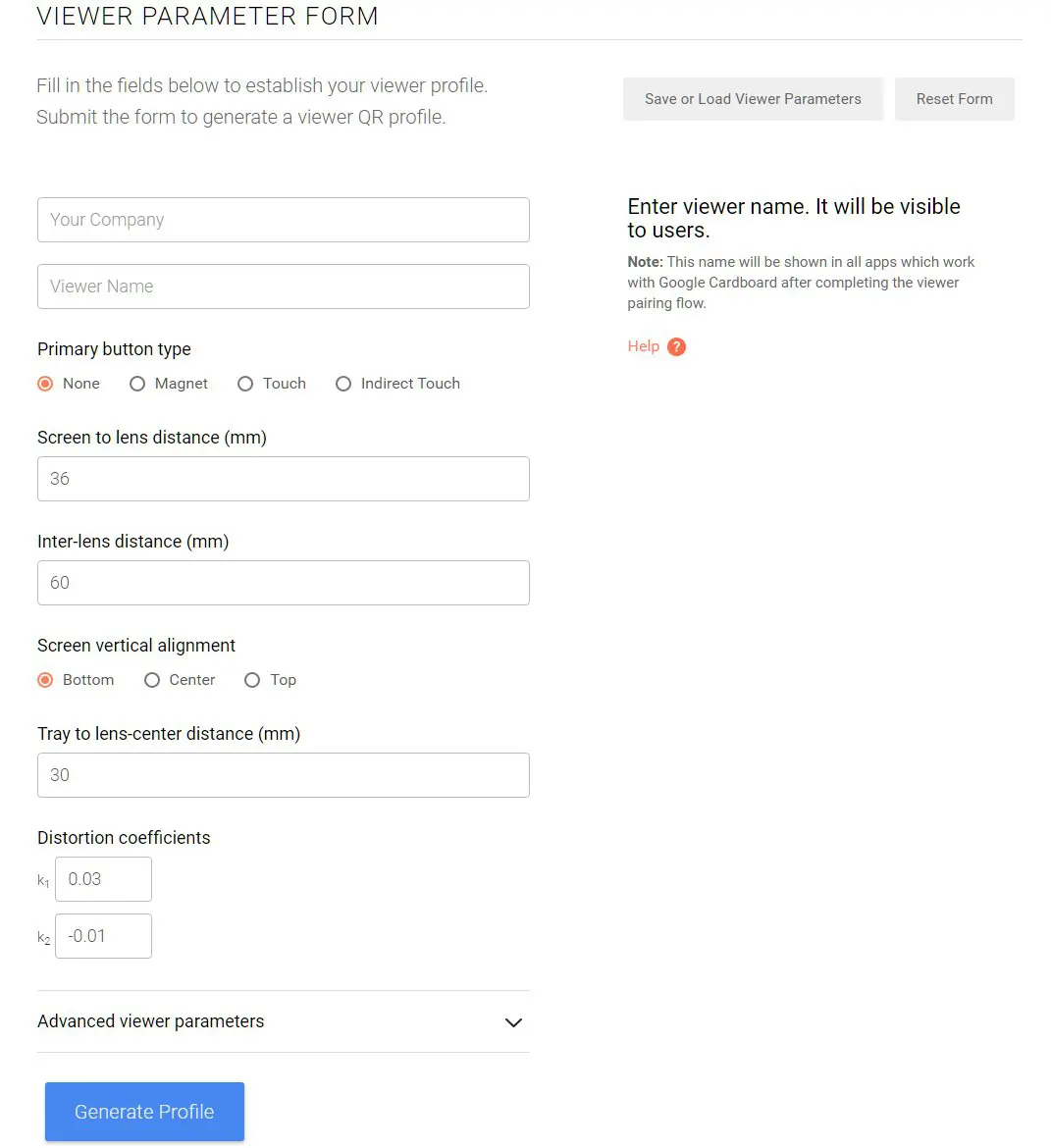Select None for primary button type
This screenshot has height=1148, width=1051.
[45, 384]
